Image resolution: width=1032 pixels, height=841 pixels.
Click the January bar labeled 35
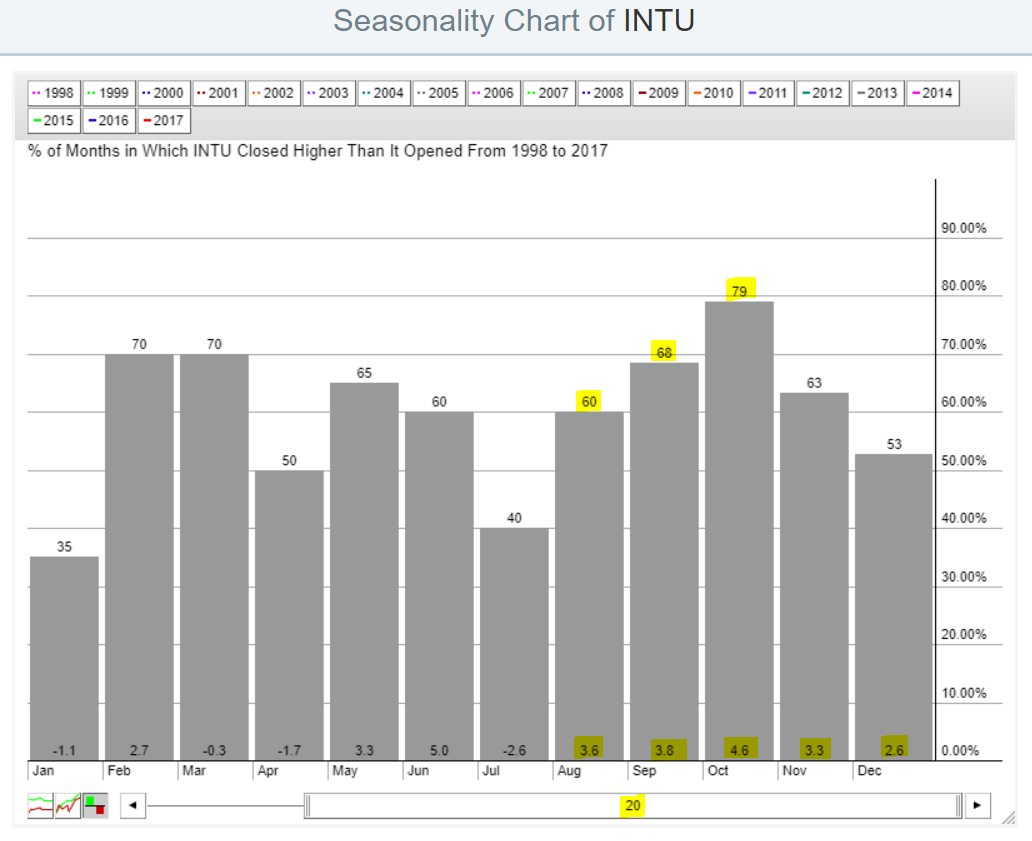click(x=64, y=659)
